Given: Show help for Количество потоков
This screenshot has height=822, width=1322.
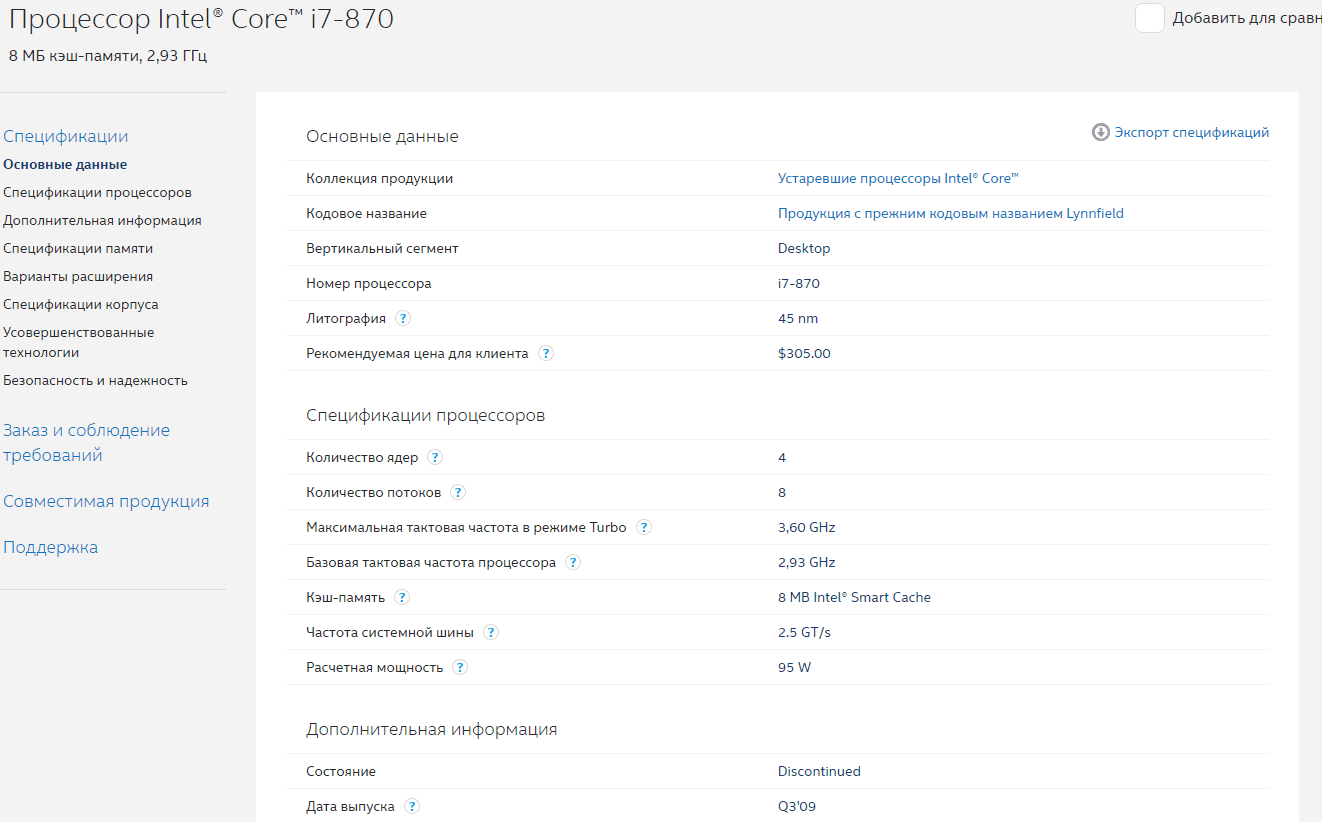Looking at the screenshot, I should point(458,492).
